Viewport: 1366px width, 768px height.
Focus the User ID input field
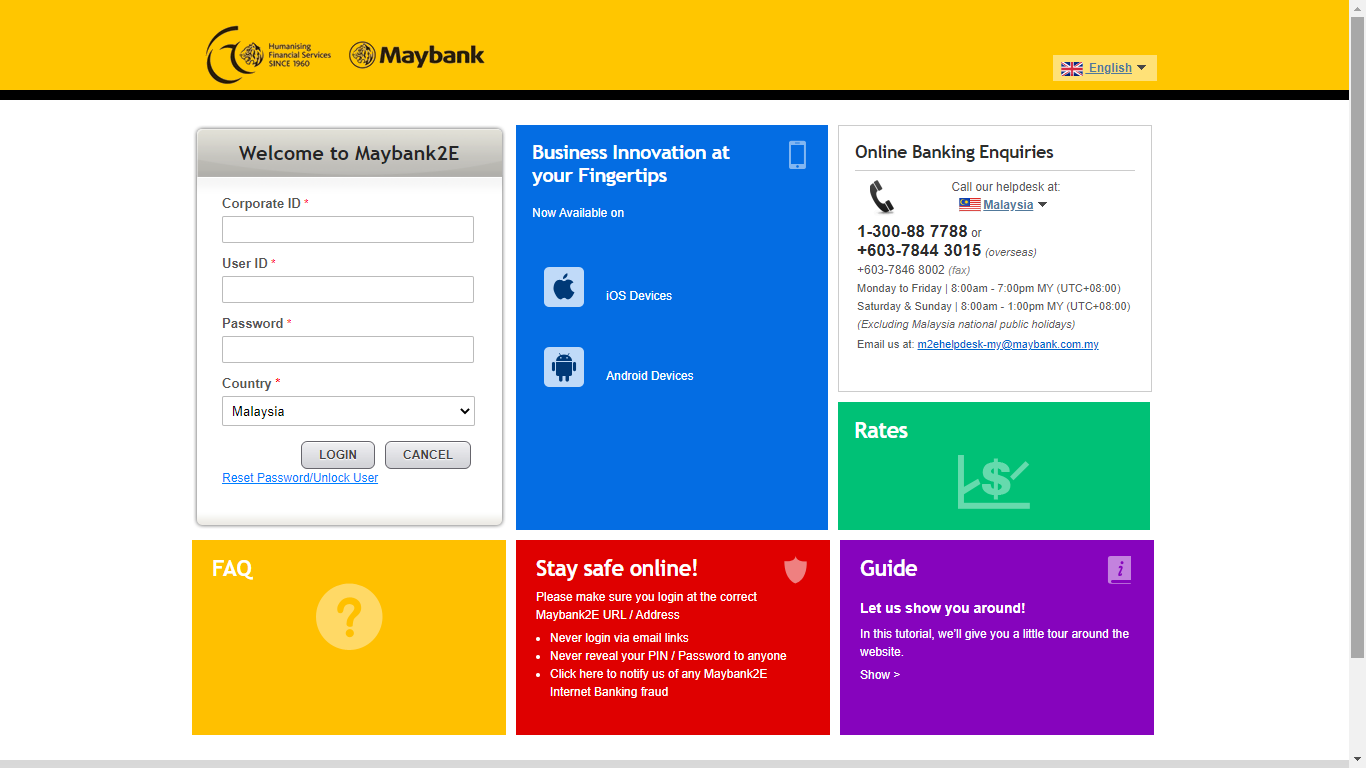(348, 289)
